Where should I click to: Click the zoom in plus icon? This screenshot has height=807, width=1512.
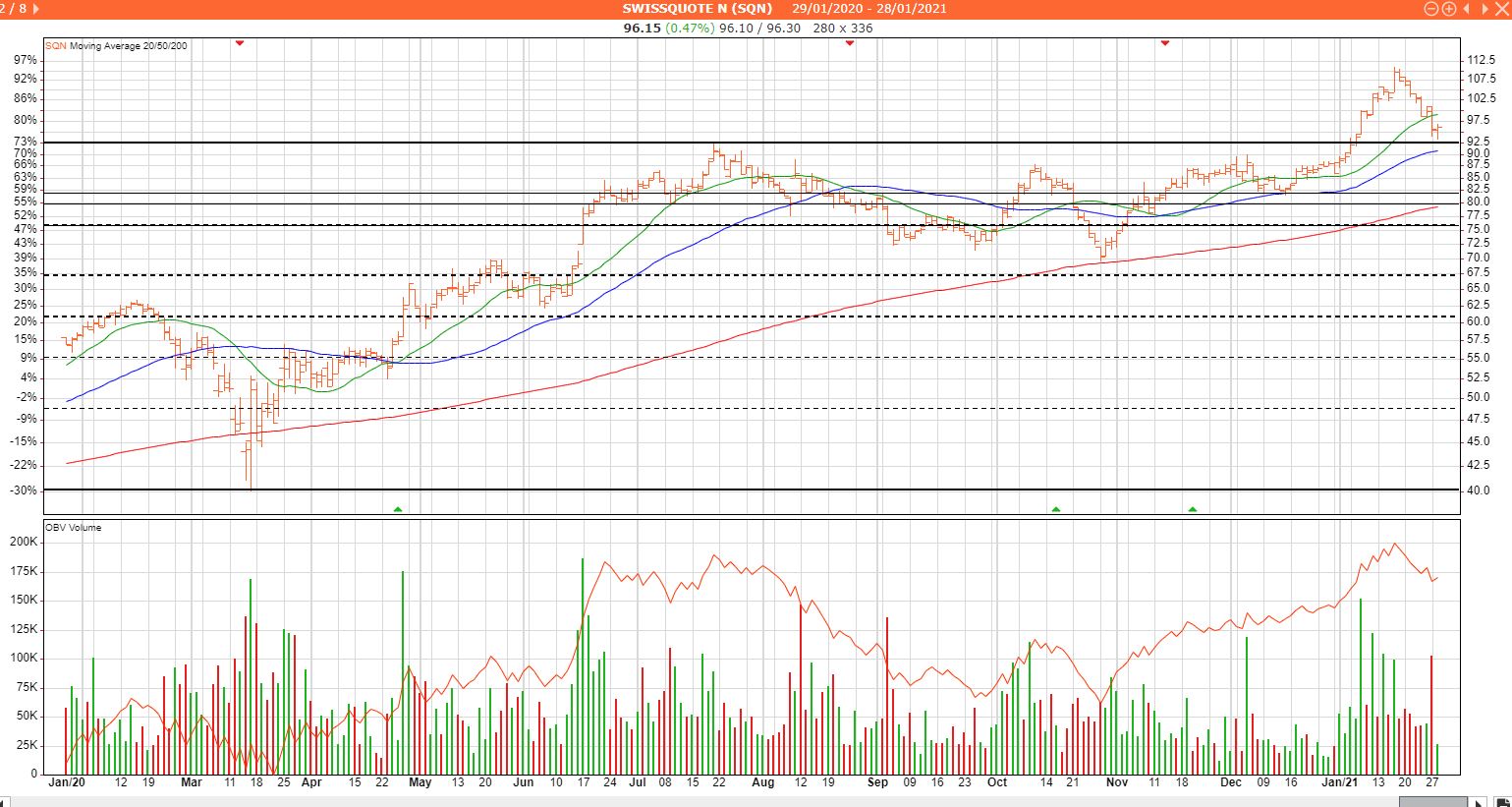(x=1449, y=9)
